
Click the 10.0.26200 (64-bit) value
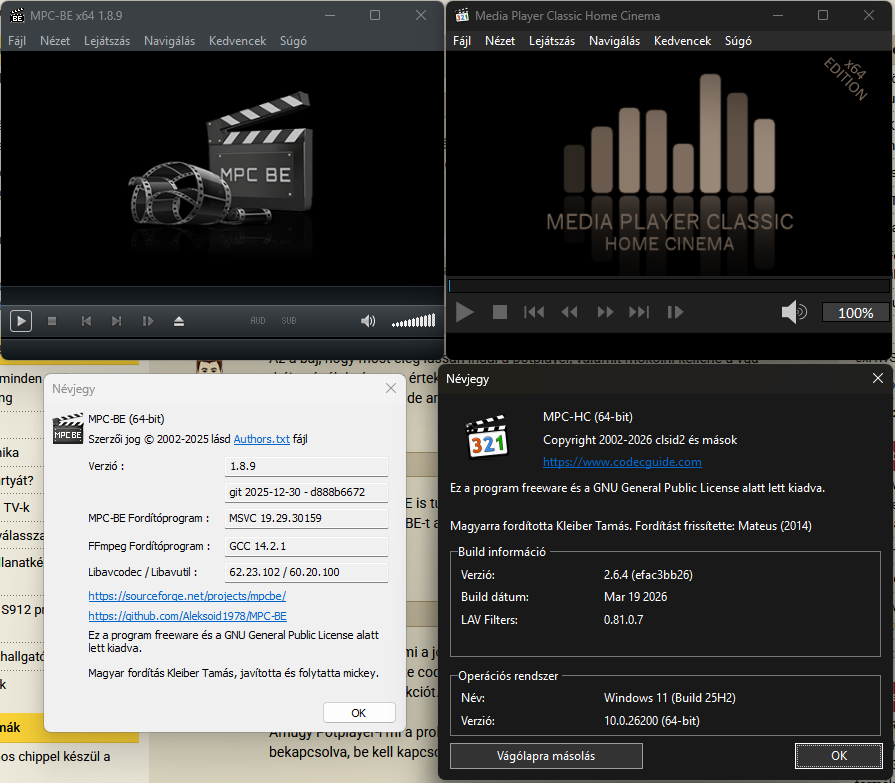tap(652, 721)
